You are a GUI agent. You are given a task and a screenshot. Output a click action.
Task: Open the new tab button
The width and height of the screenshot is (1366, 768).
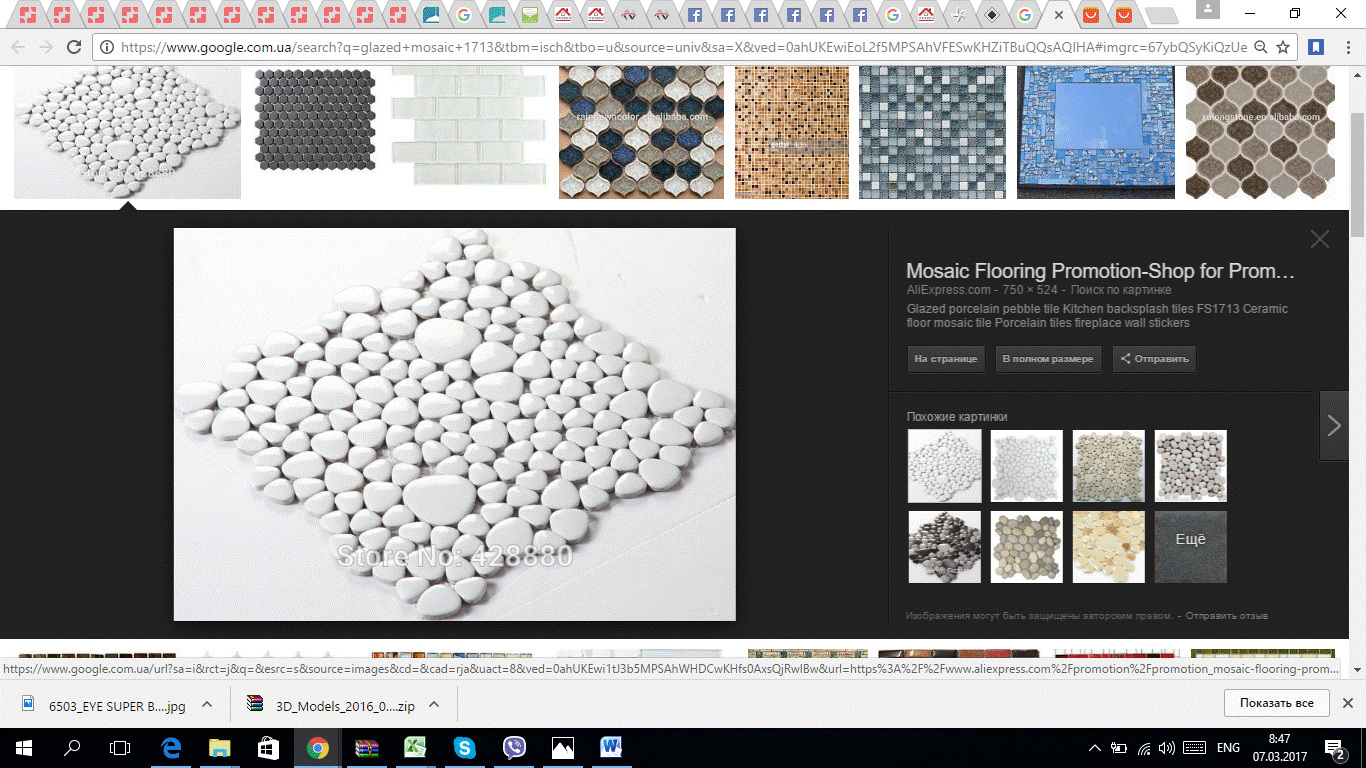pyautogui.click(x=1160, y=15)
